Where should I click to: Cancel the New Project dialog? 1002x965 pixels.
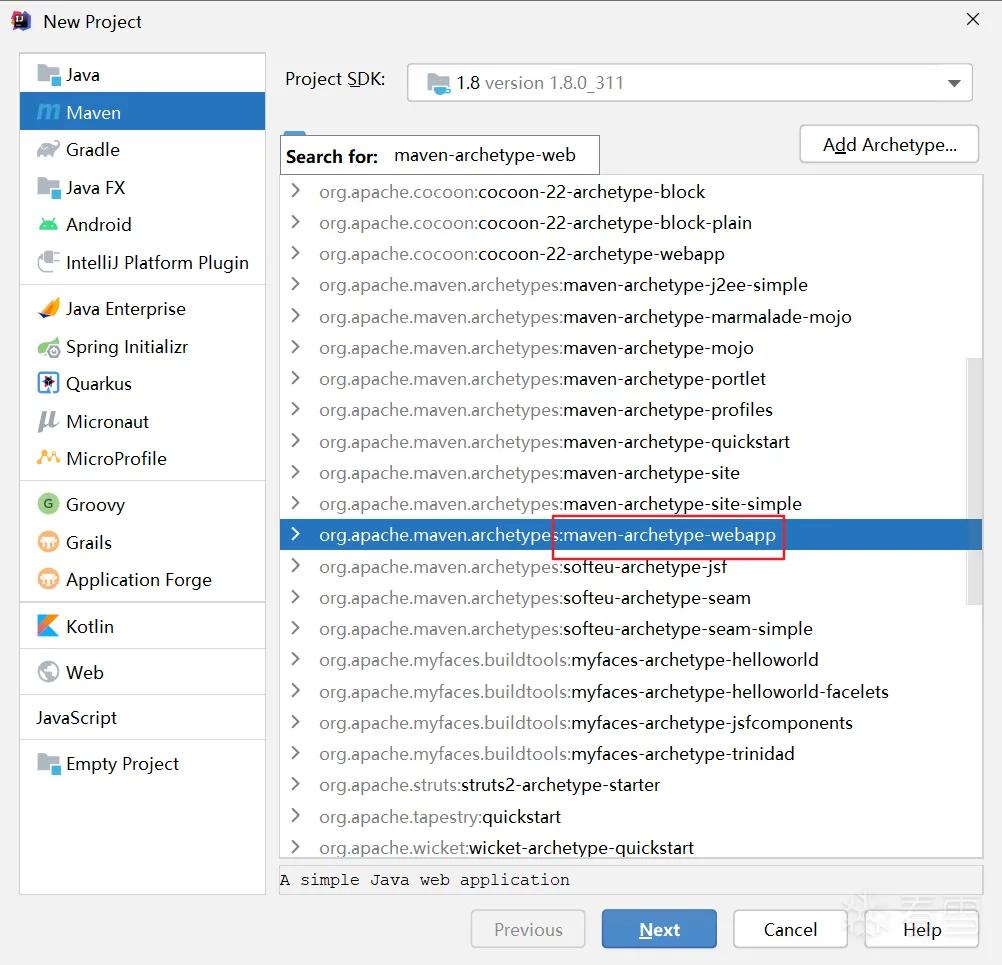pos(790,929)
